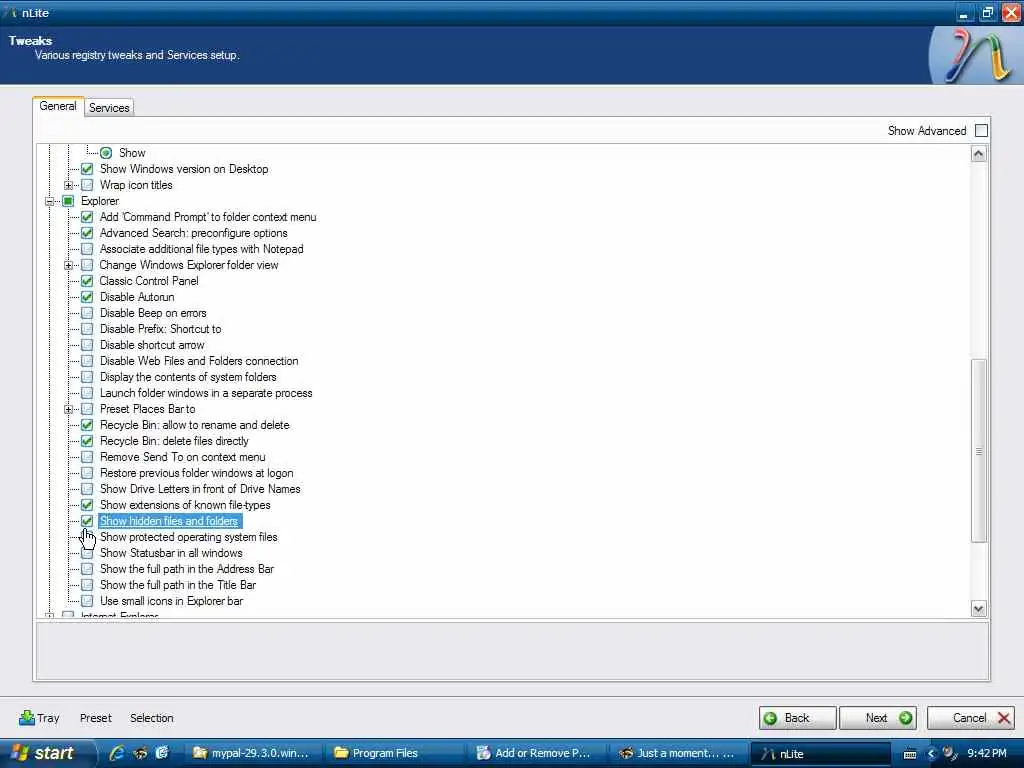Image resolution: width=1024 pixels, height=768 pixels.
Task: Open the Just a moment taskbar window
Action: (677, 753)
